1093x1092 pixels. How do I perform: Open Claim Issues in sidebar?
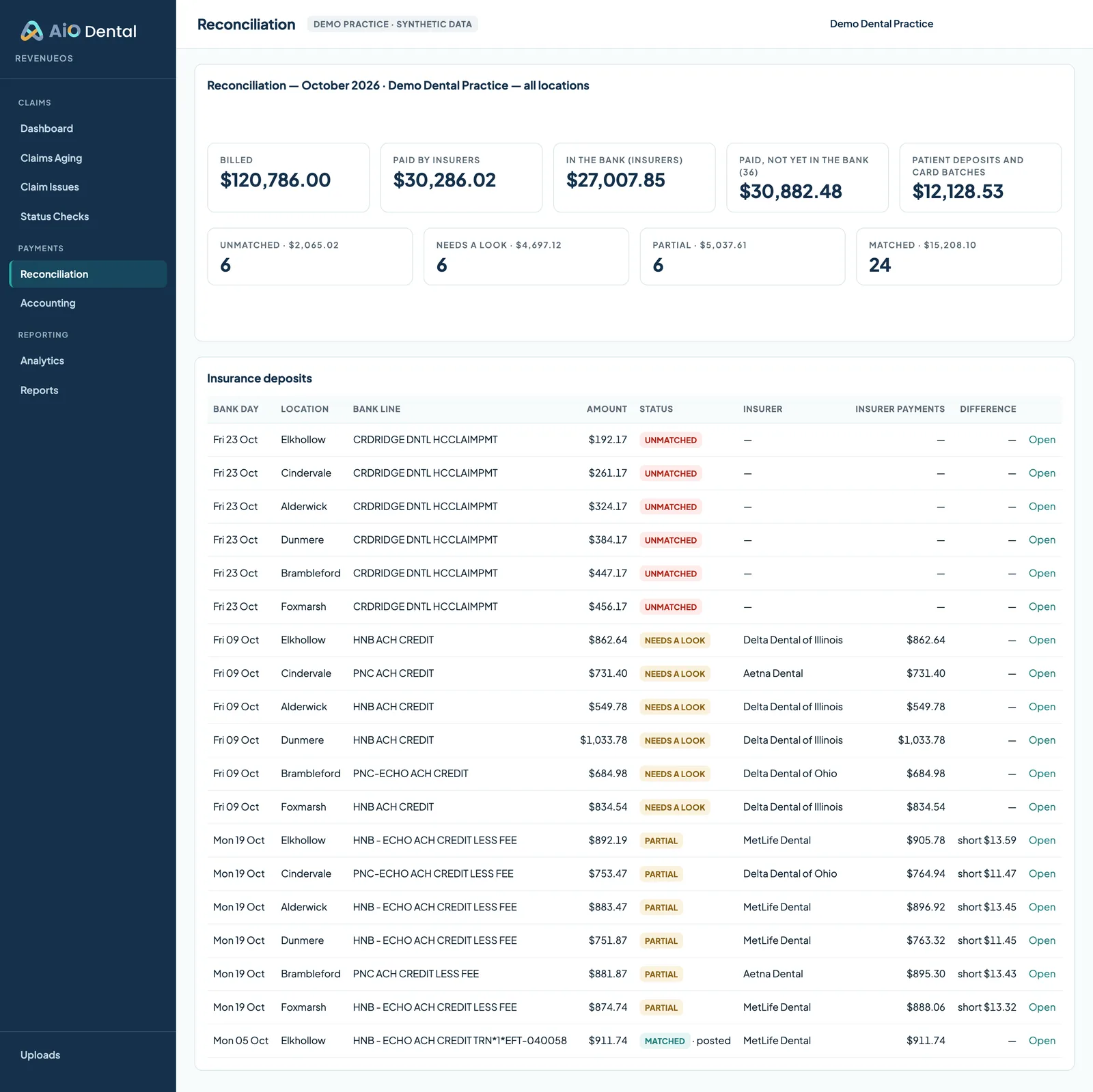[50, 187]
